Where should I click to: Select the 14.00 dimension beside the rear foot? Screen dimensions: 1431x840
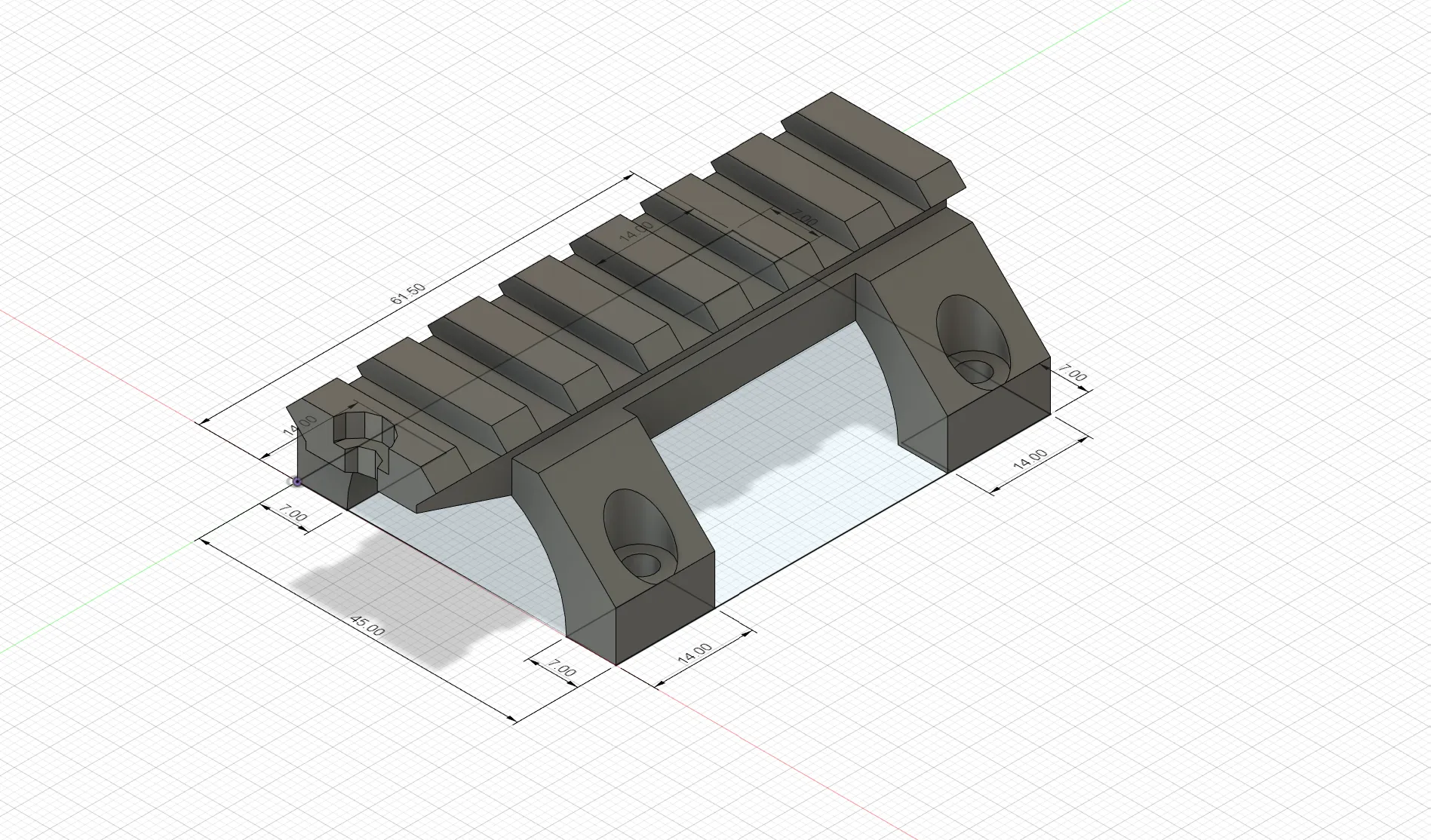click(1030, 460)
